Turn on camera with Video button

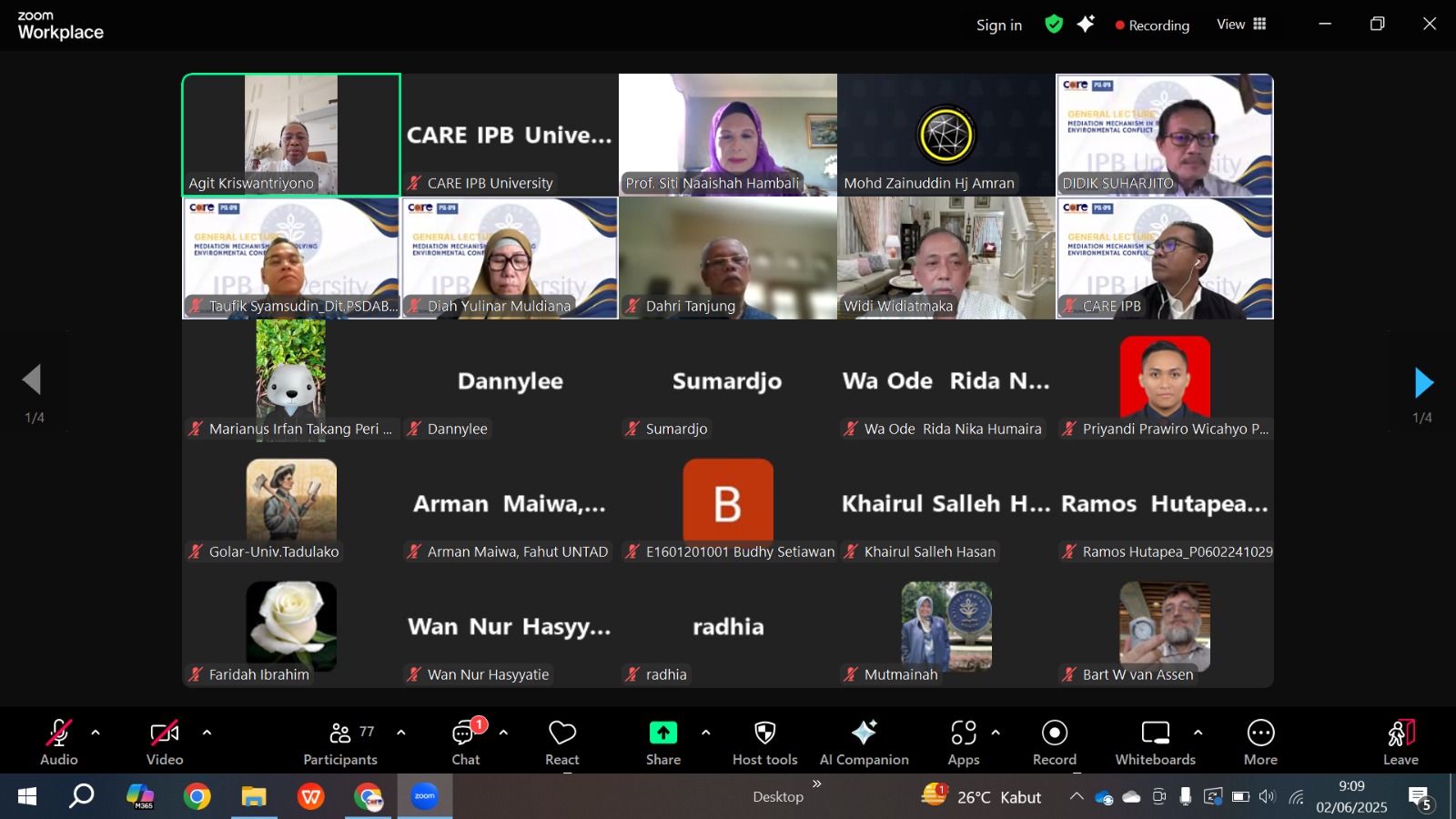point(165,743)
